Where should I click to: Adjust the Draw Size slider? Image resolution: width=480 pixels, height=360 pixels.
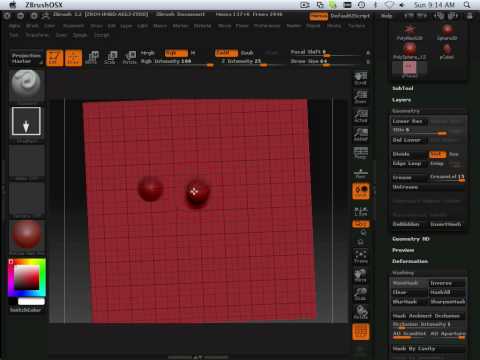327,61
